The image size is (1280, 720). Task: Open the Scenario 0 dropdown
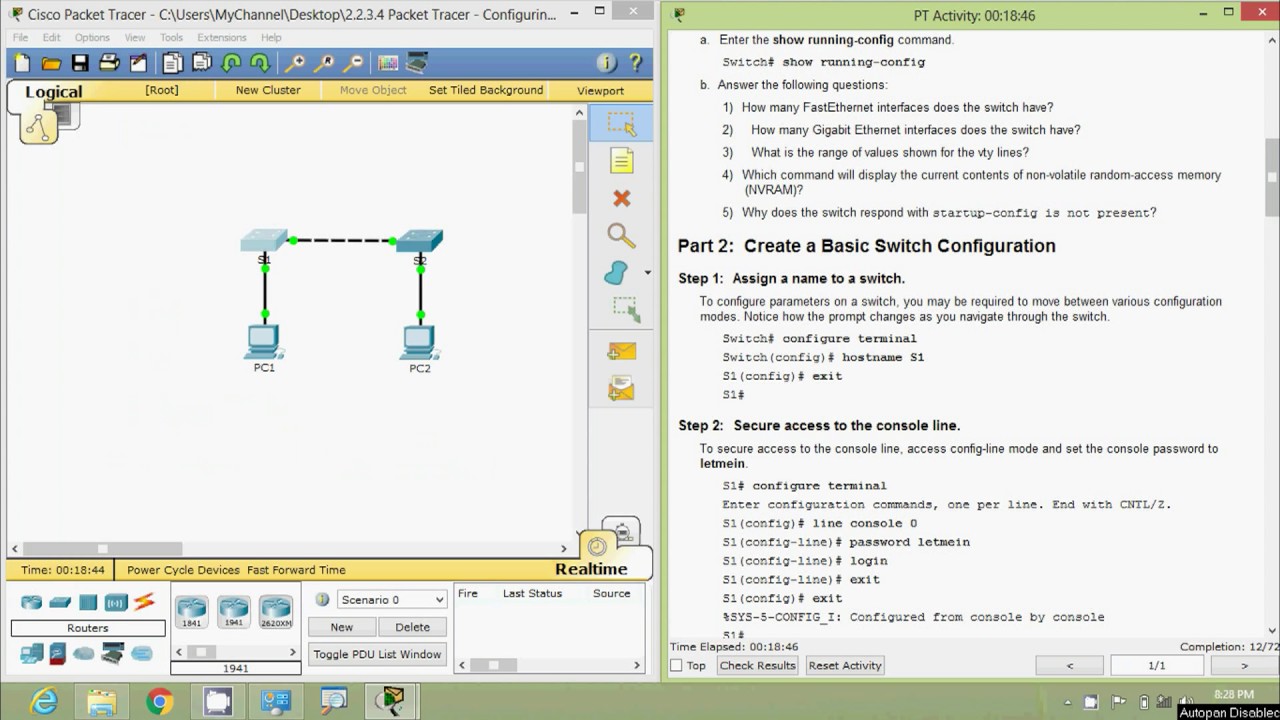coord(392,600)
